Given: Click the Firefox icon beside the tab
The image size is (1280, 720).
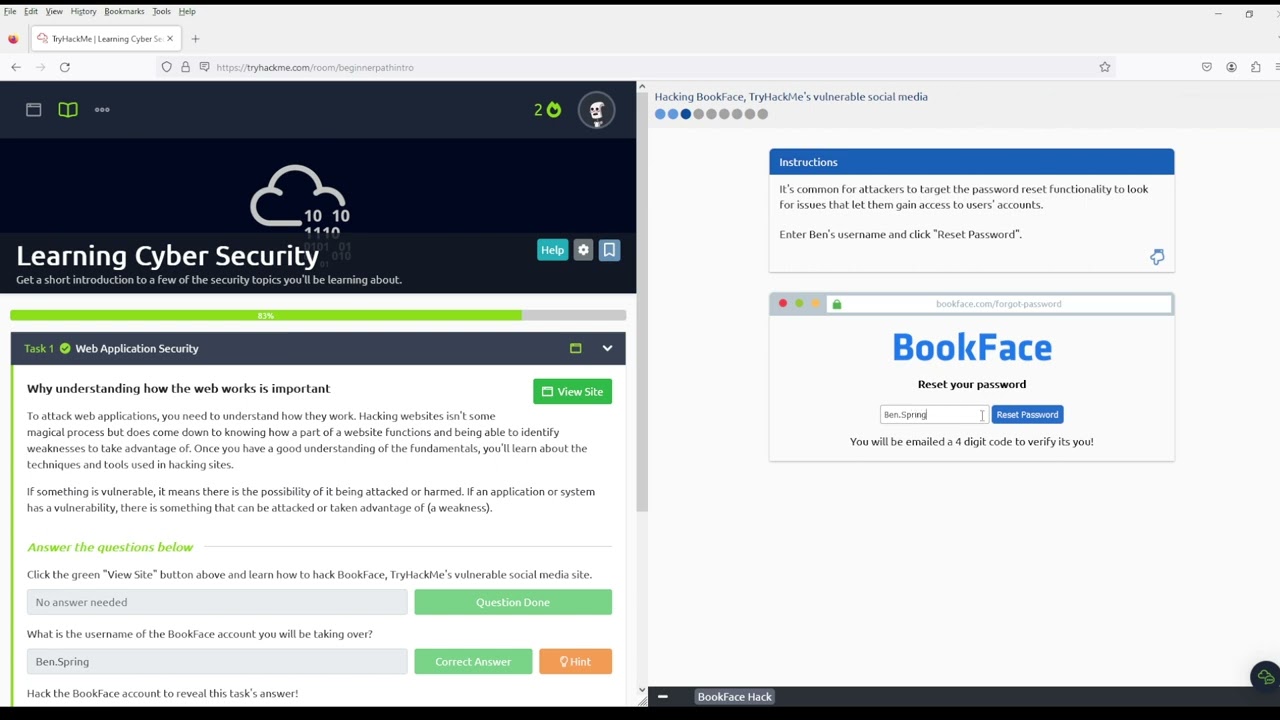Looking at the screenshot, I should pos(13,39).
